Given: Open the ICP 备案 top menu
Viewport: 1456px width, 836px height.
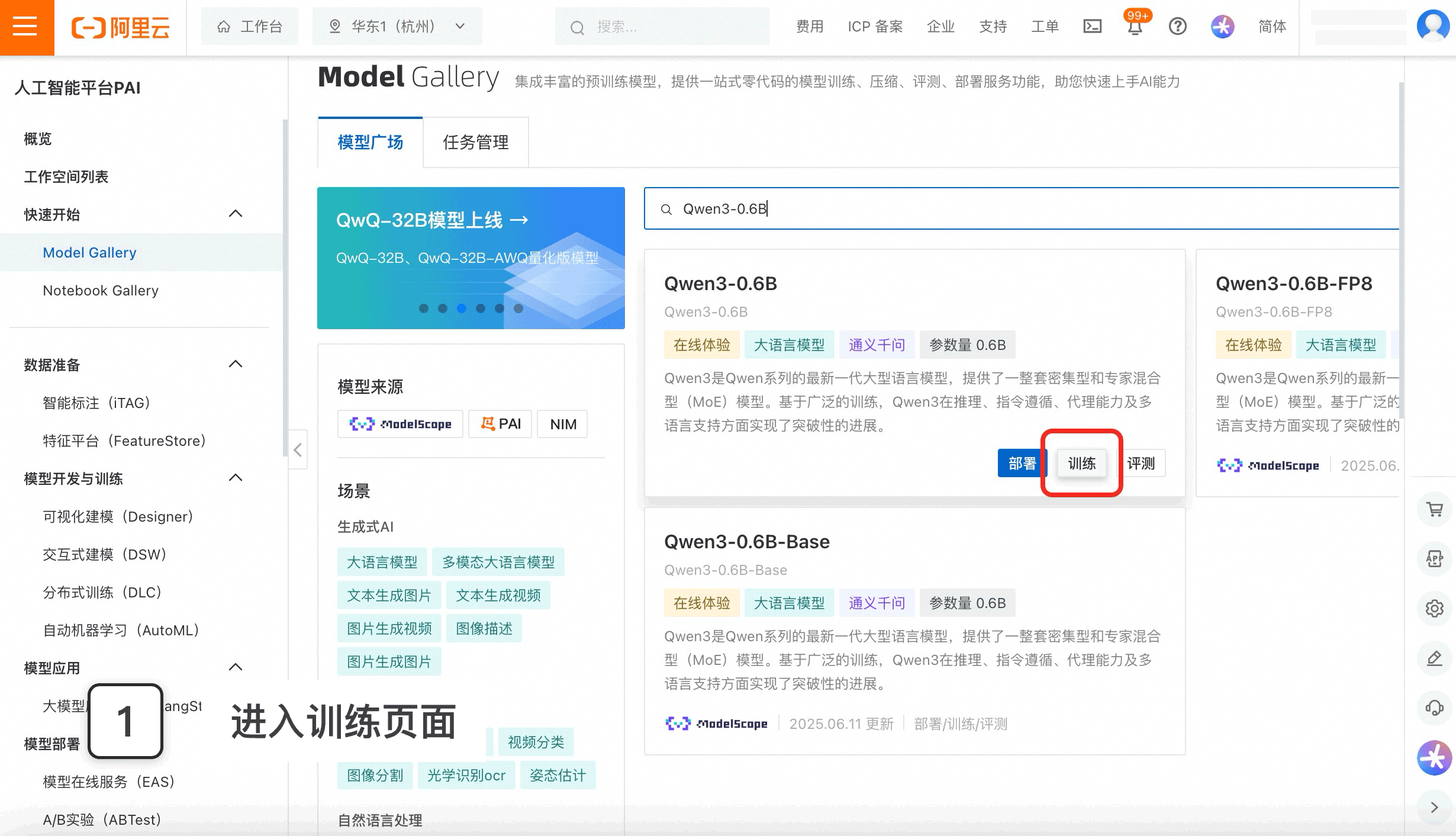Looking at the screenshot, I should (875, 27).
